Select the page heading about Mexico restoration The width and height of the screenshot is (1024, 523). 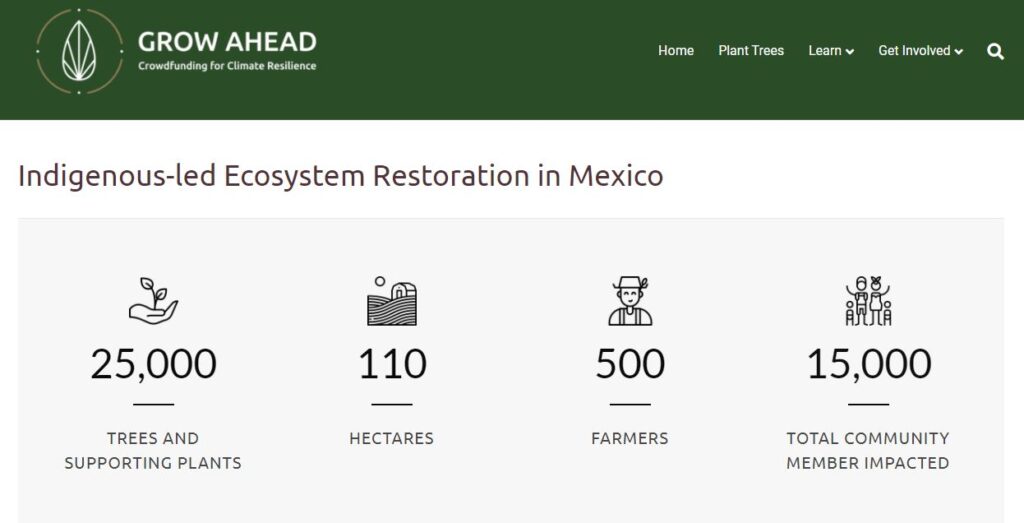tap(341, 176)
